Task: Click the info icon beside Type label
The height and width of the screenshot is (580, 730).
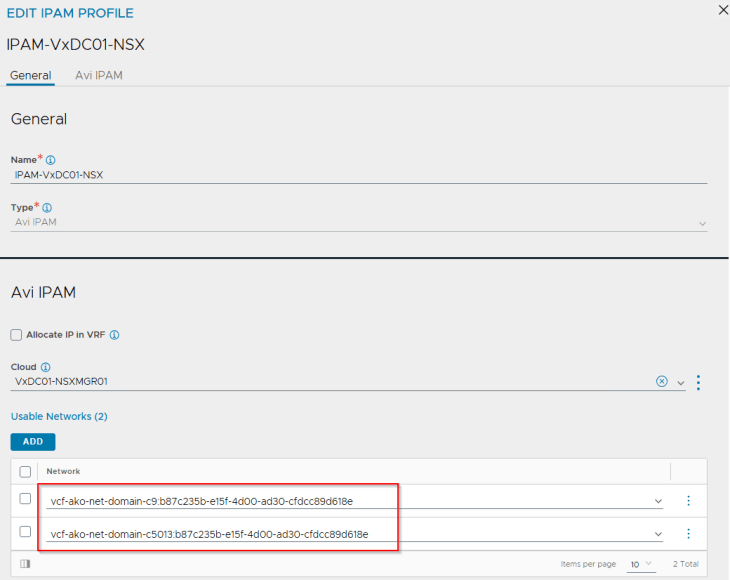Action: coord(47,208)
